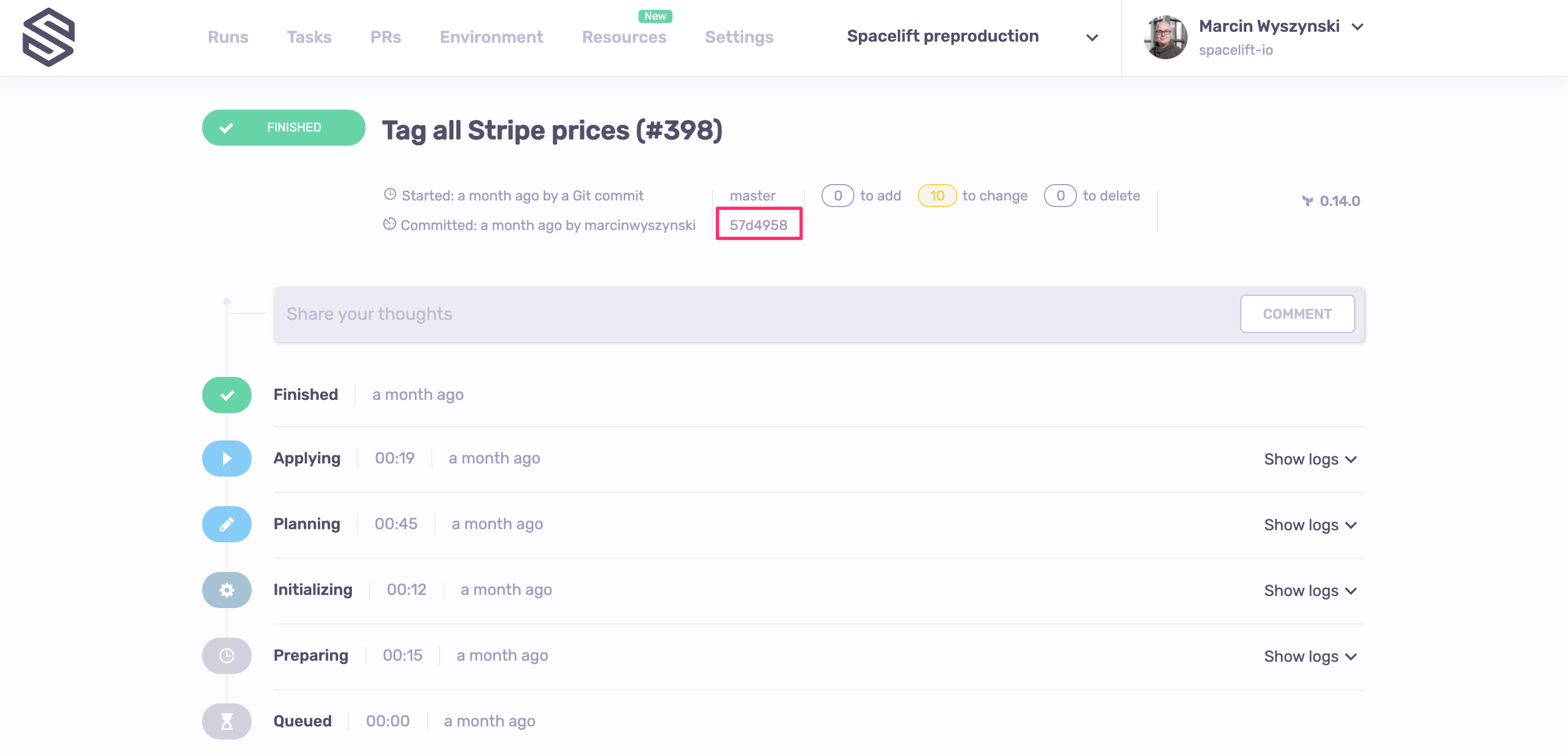Click the Initializing gear stage icon
The width and height of the screenshot is (1568, 756).
pos(226,590)
